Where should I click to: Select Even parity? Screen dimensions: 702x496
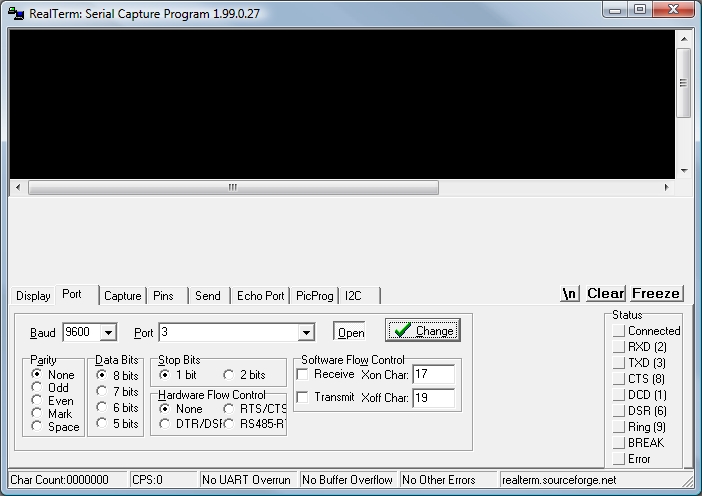52,400
